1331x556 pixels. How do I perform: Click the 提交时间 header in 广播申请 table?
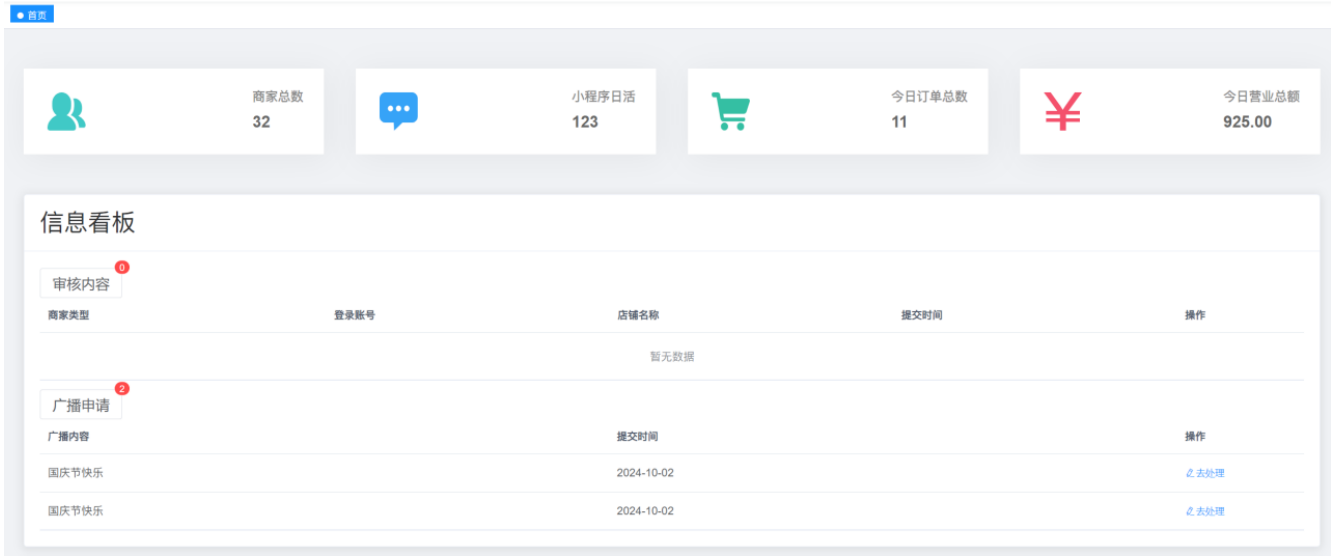(637, 436)
